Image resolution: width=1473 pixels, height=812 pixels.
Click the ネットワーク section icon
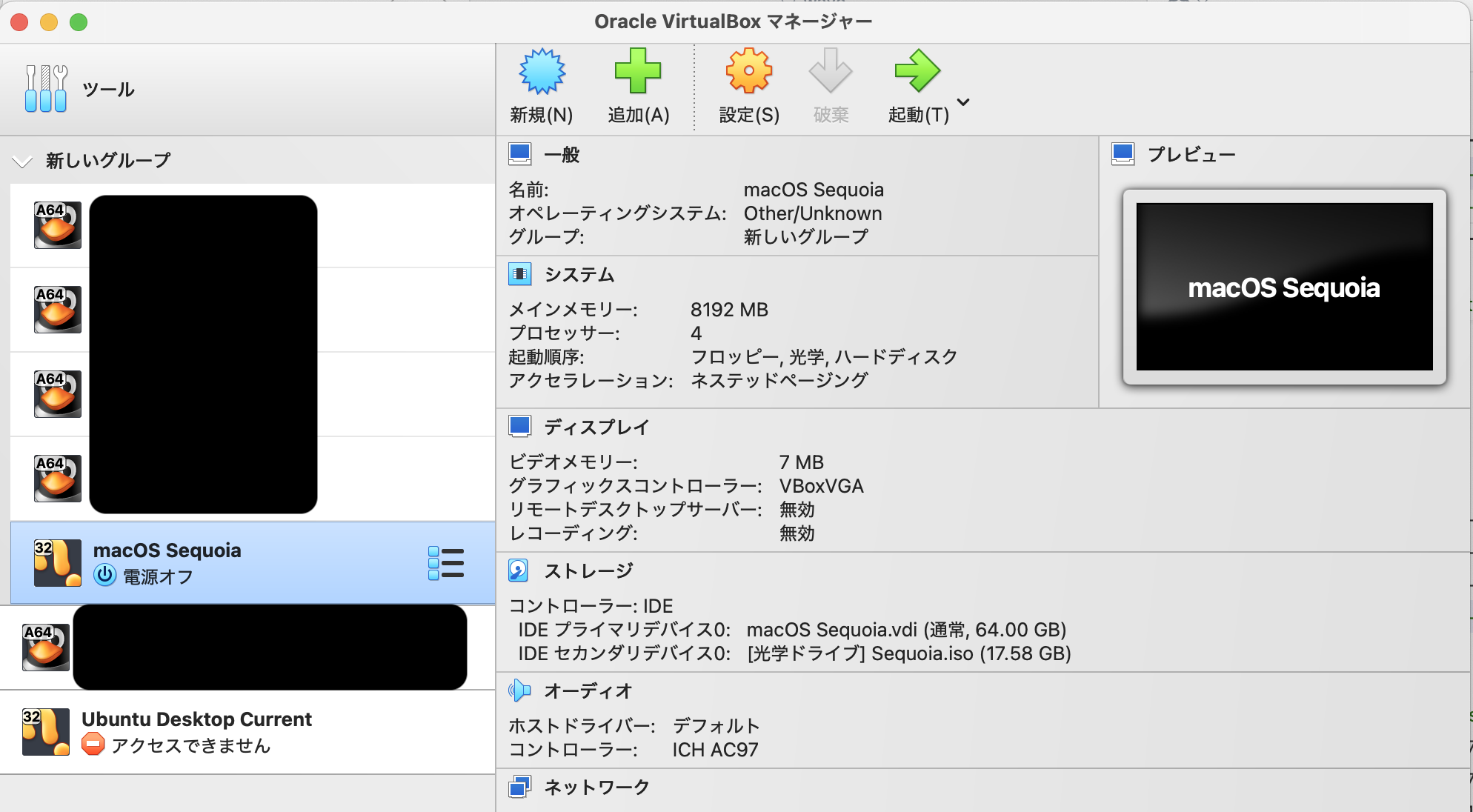[x=520, y=787]
